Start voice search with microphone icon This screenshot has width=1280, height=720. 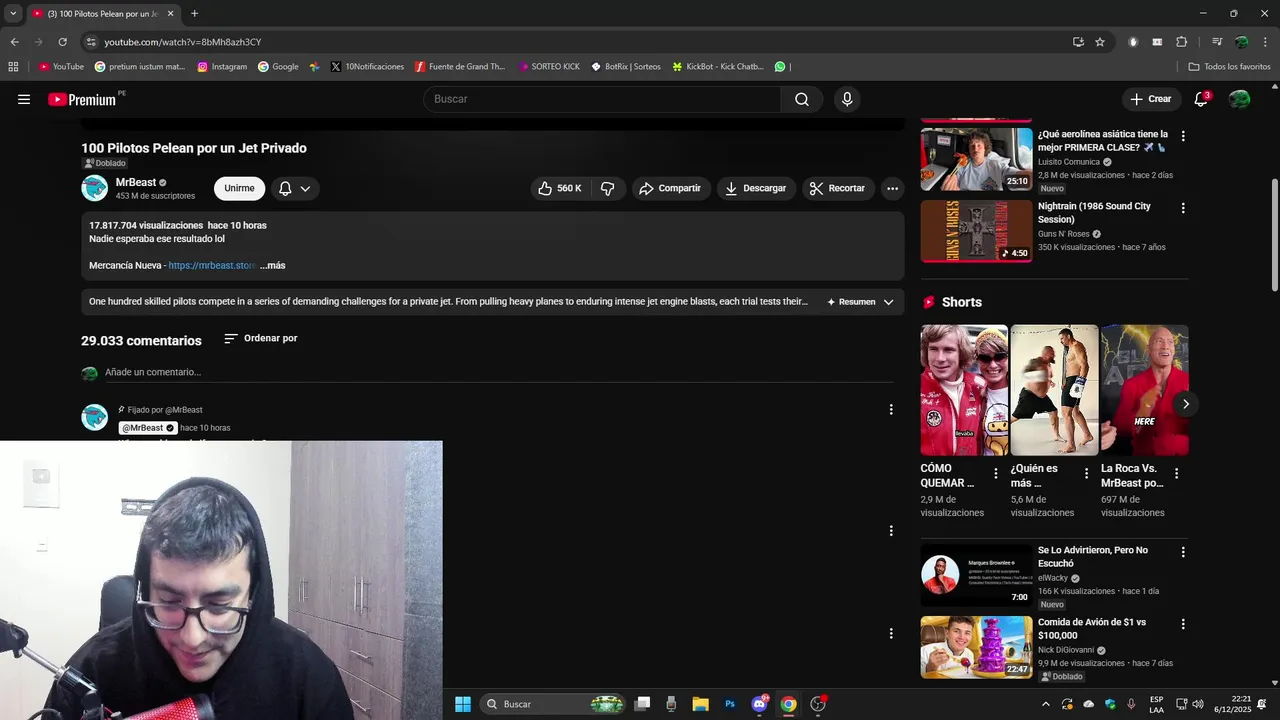click(847, 99)
